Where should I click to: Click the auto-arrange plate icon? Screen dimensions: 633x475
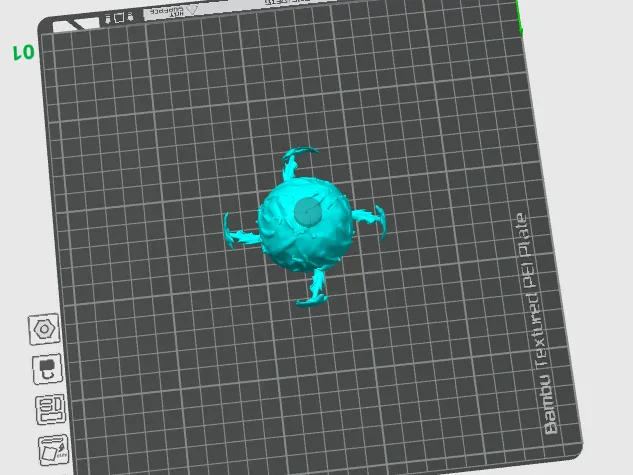click(50, 410)
